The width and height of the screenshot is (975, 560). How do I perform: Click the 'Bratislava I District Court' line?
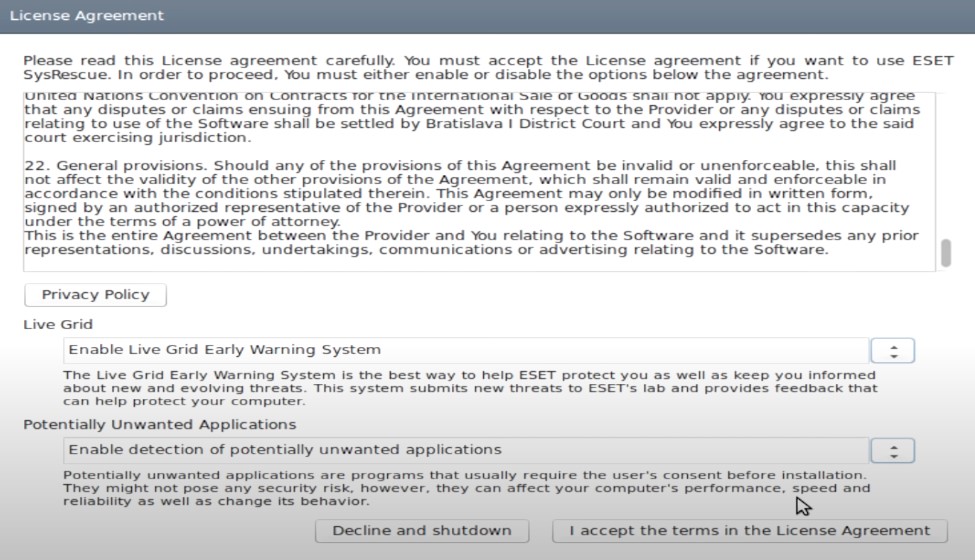click(469, 124)
